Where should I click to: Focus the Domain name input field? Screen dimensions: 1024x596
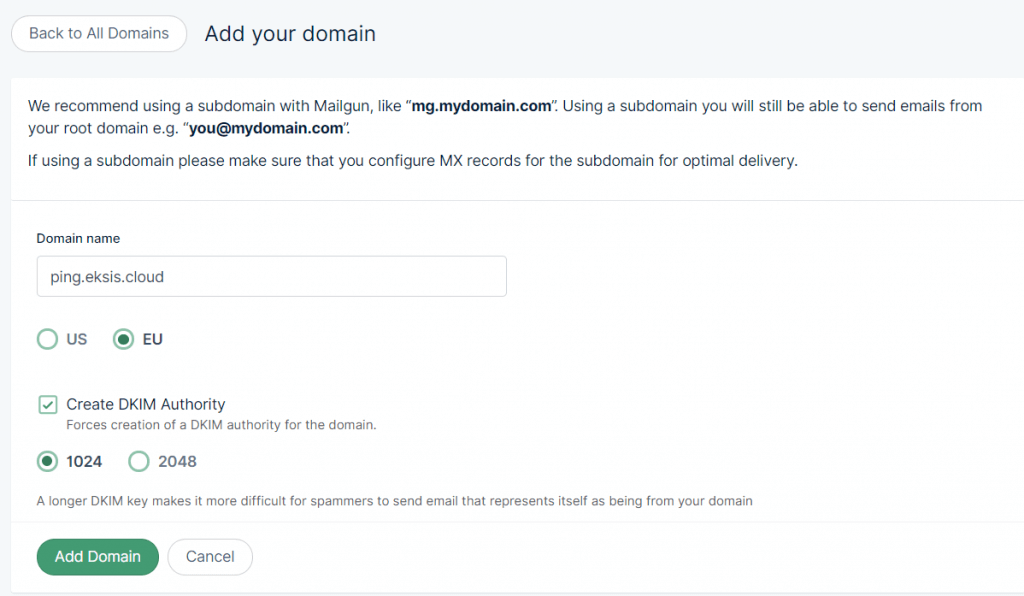[x=271, y=277]
